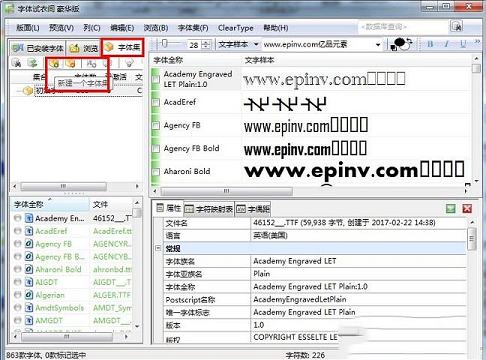This screenshot has width=486, height=360.
Task: Click the swap foreground/background colors arrow icon
Action: pyautogui.click(x=409, y=42)
